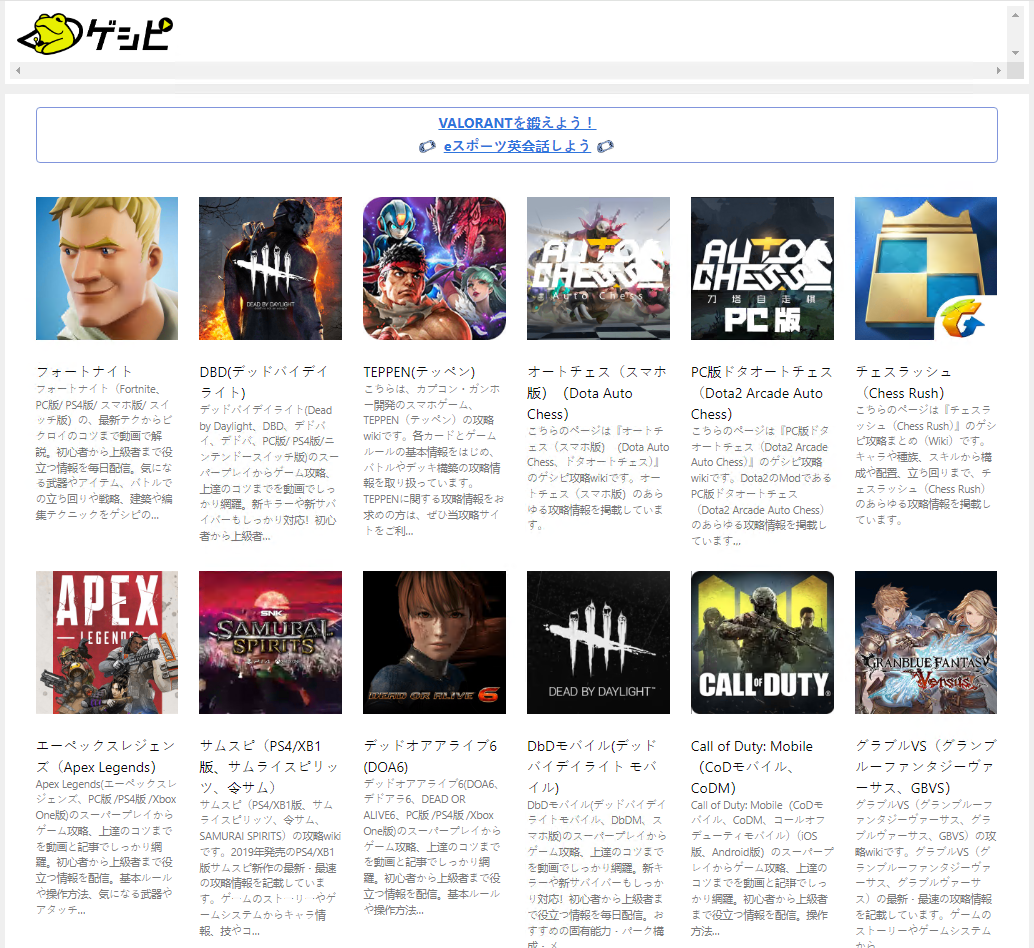Image resolution: width=1034 pixels, height=948 pixels.
Task: Open the Auto Chess PC版 thumbnail
Action: pyautogui.click(x=762, y=268)
